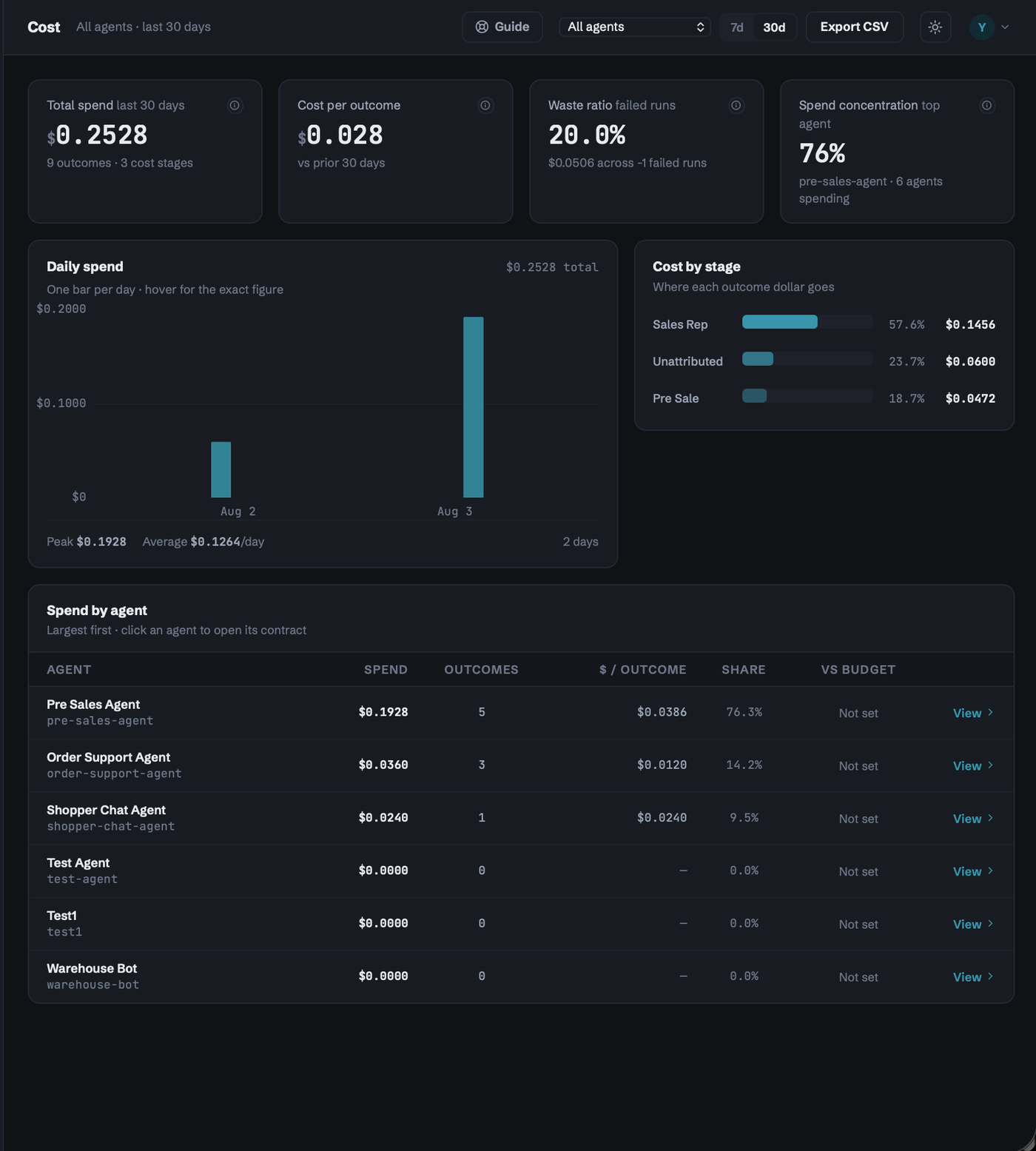Click the OUTCOMES column header
Screen dimensions: 1036x1151
481,670
